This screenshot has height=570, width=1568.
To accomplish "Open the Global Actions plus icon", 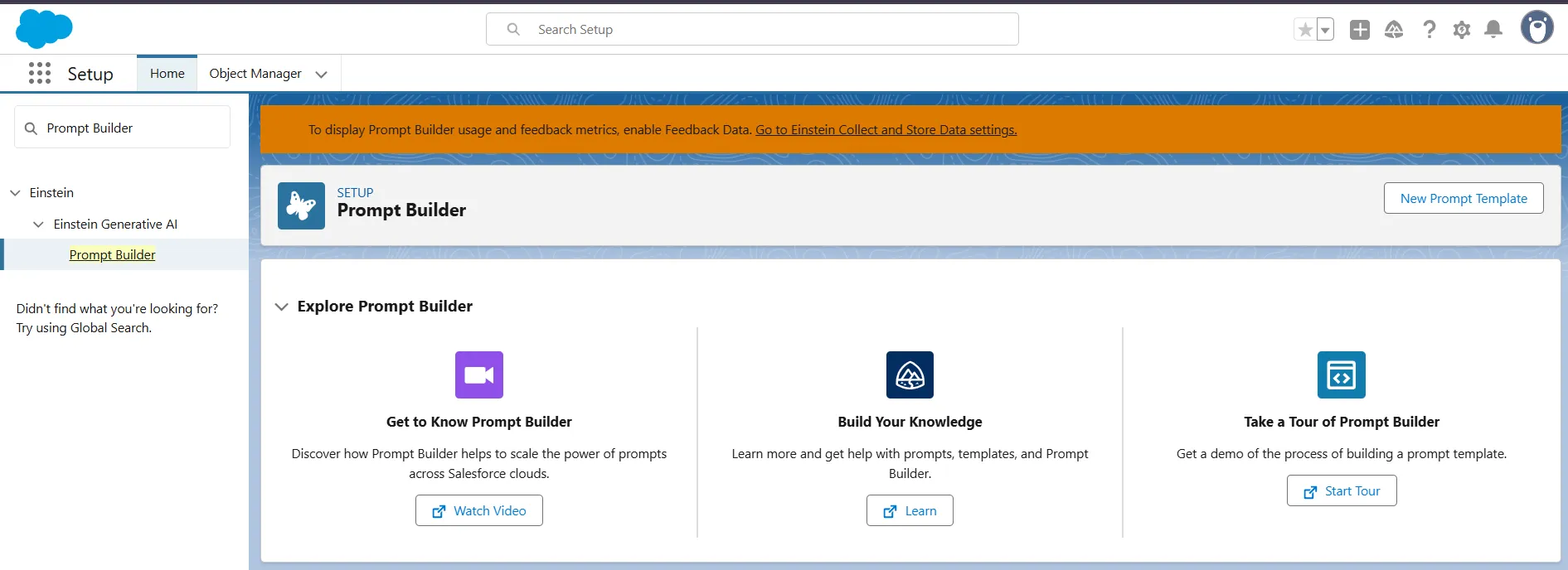I will point(1360,30).
